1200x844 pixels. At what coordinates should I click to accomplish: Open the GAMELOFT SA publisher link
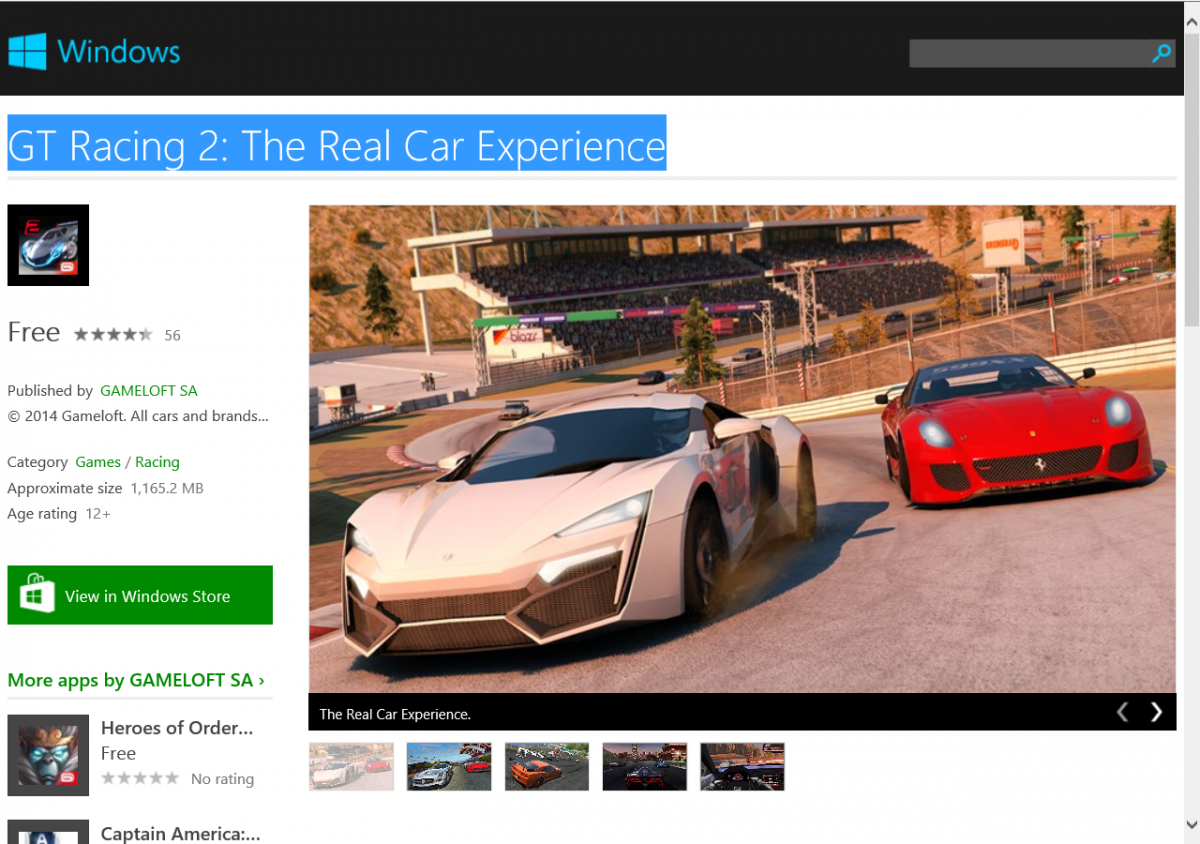tap(149, 390)
